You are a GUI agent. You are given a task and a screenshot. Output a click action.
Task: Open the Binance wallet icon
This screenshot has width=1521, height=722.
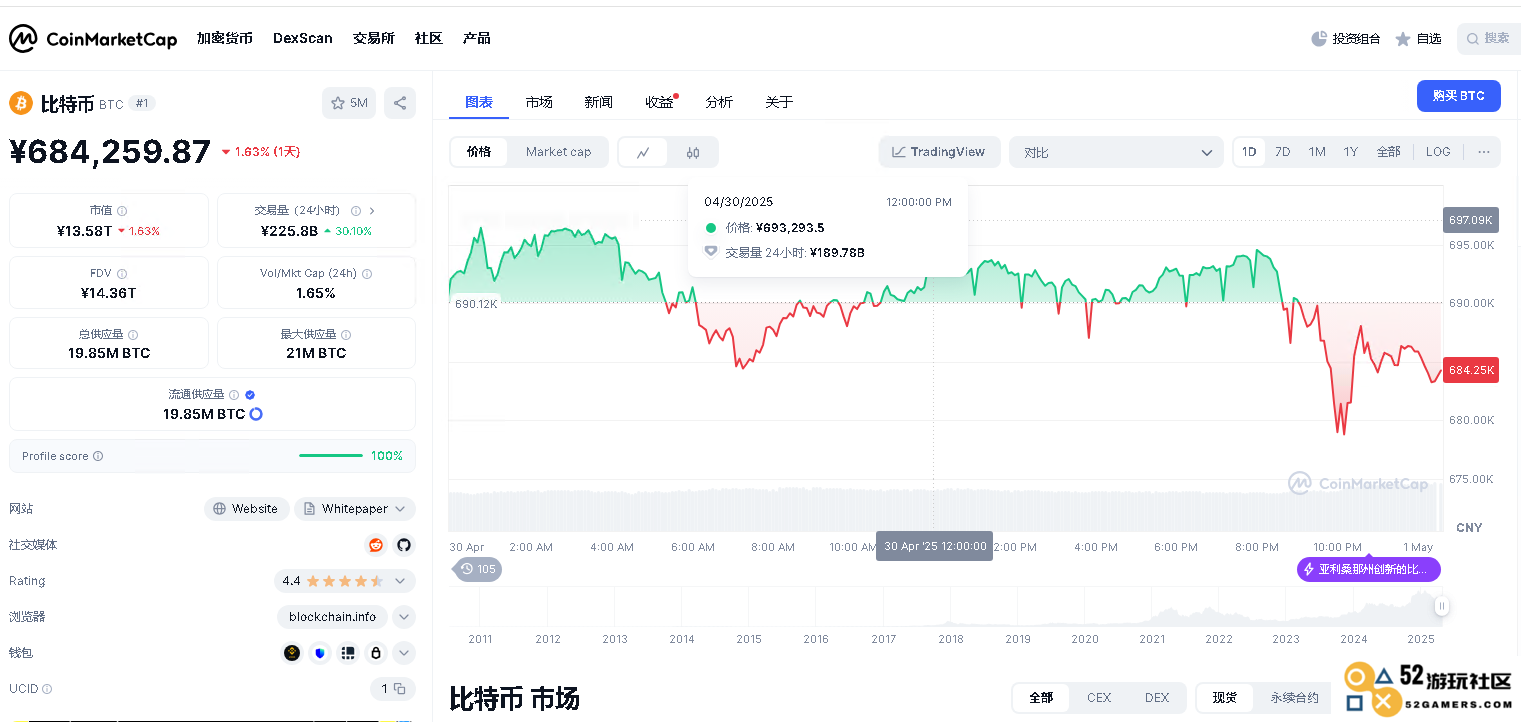[292, 653]
